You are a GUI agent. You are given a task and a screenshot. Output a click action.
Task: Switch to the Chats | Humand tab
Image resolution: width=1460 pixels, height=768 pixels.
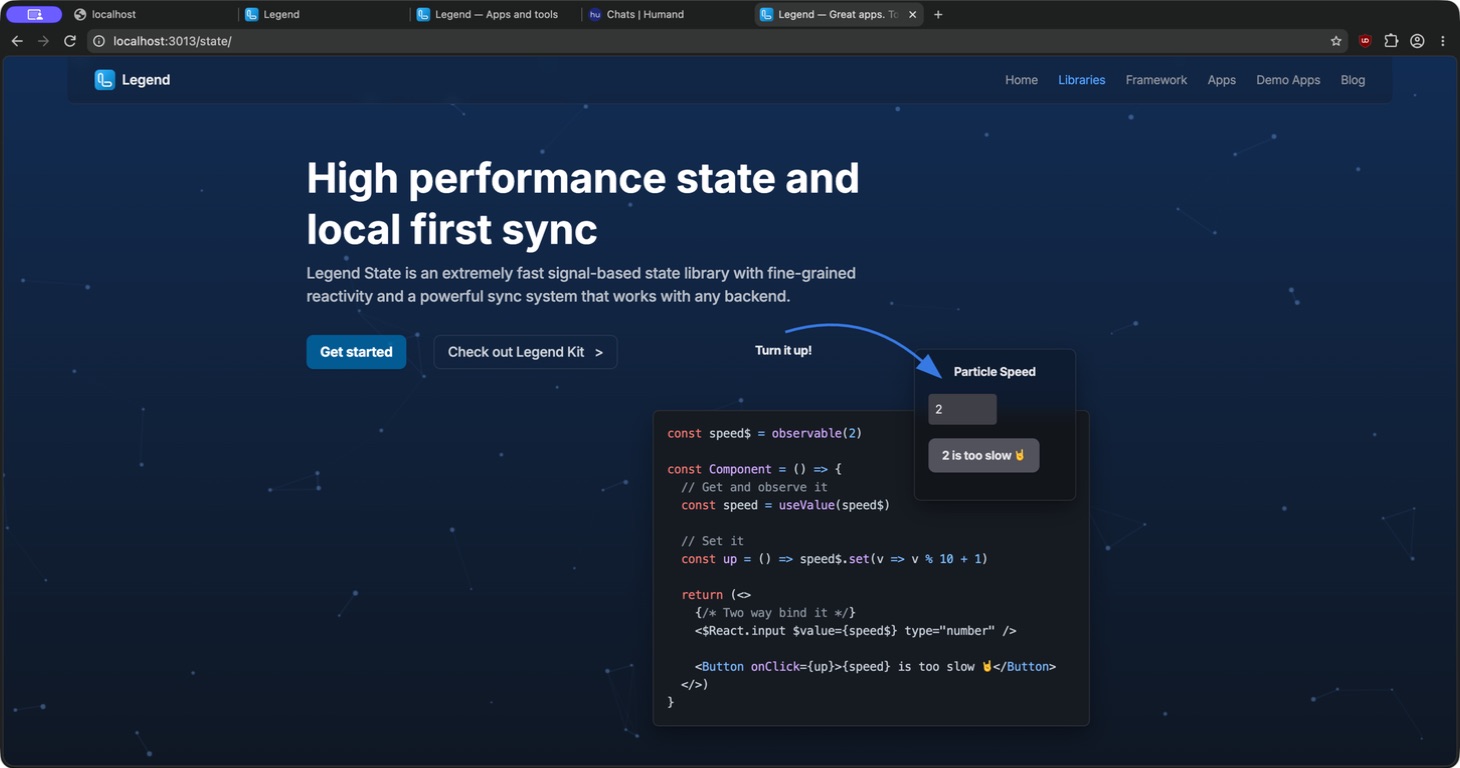click(665, 15)
